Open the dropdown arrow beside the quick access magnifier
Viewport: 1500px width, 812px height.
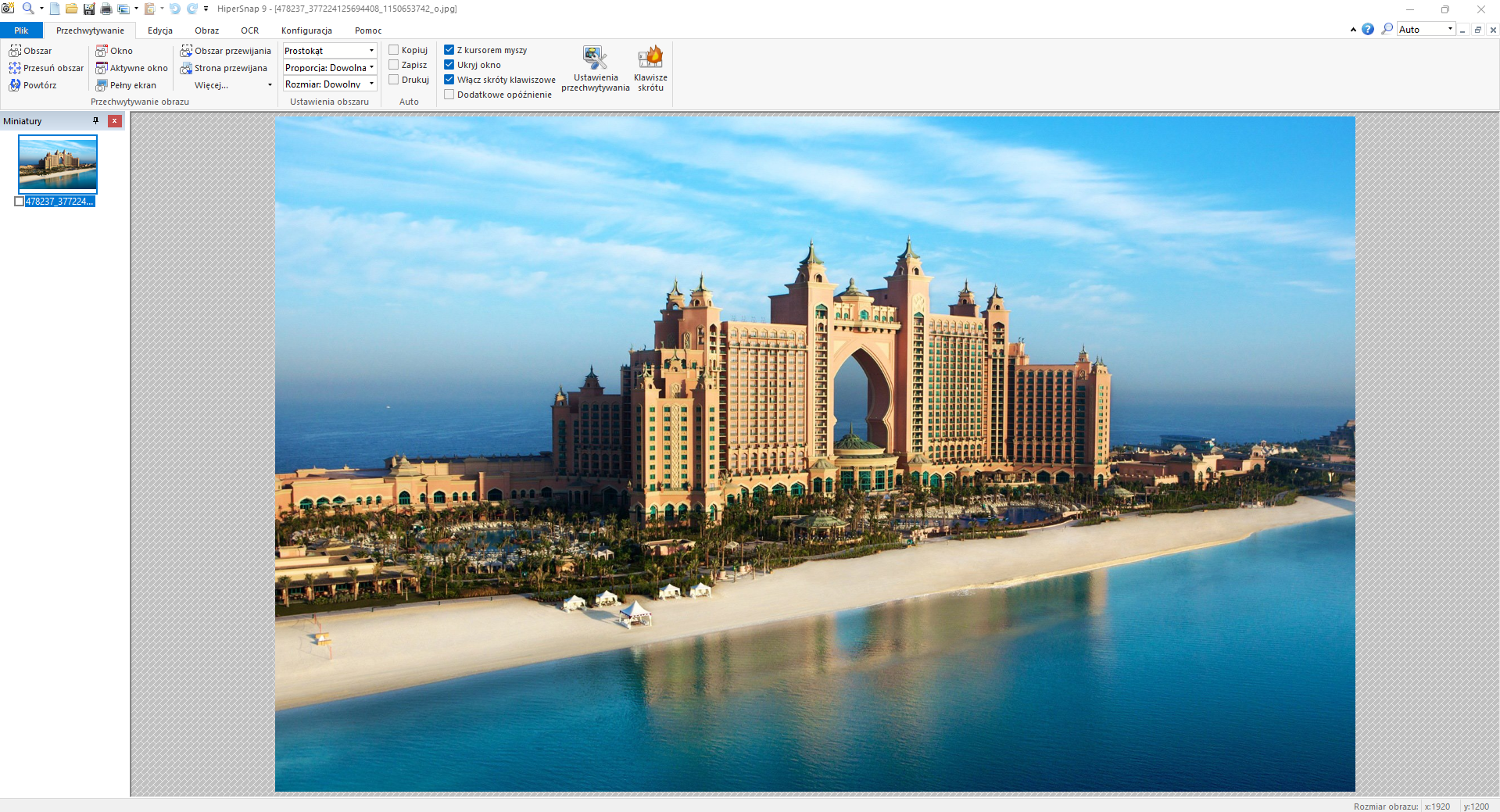(x=41, y=9)
